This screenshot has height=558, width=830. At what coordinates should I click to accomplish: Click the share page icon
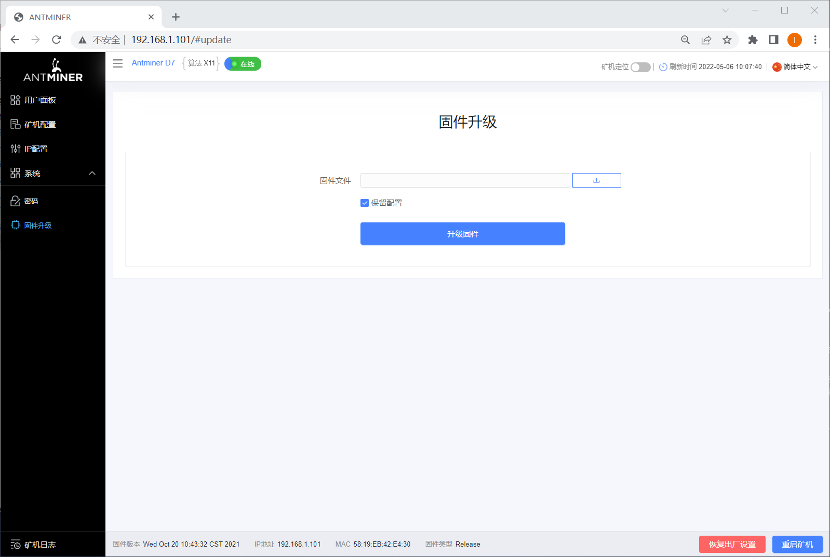click(x=706, y=40)
